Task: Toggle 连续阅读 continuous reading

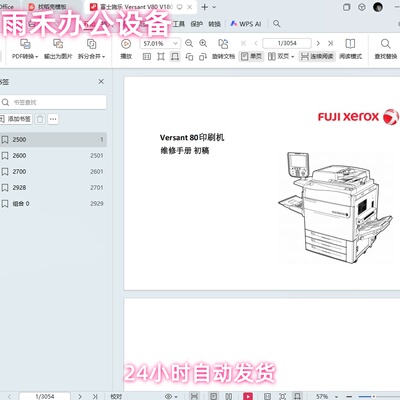Action: 317,56
